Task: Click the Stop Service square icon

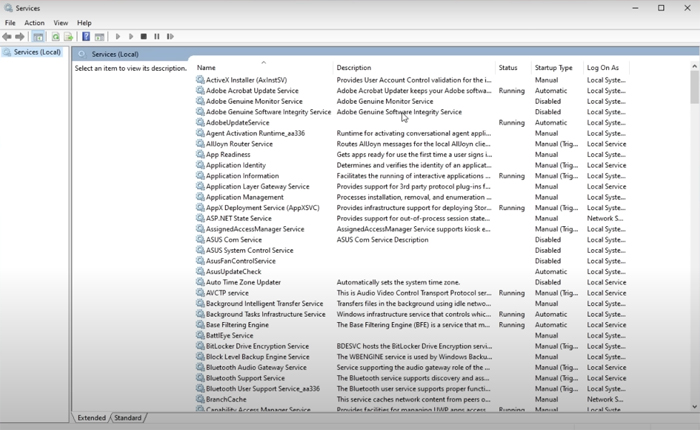Action: 144,37
